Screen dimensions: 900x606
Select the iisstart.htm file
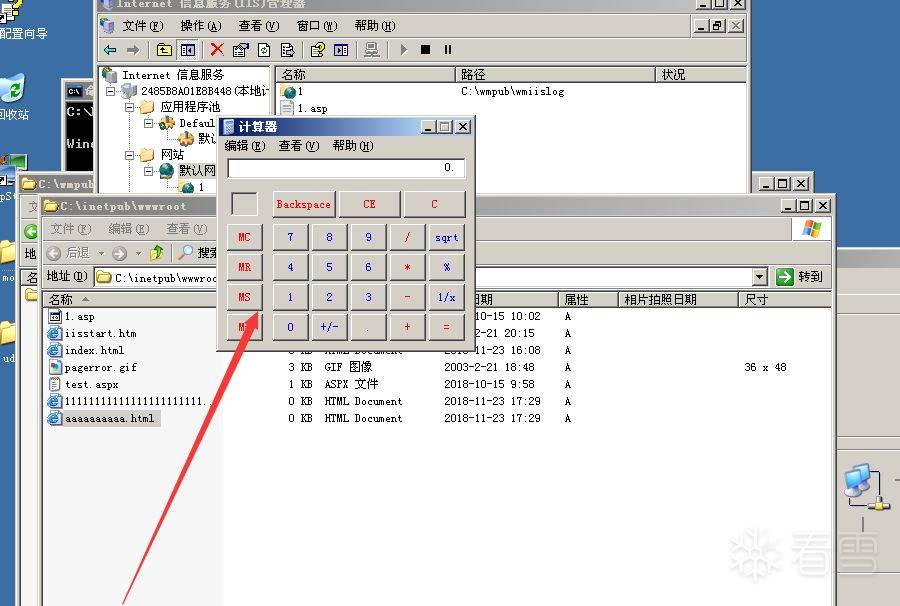point(100,333)
